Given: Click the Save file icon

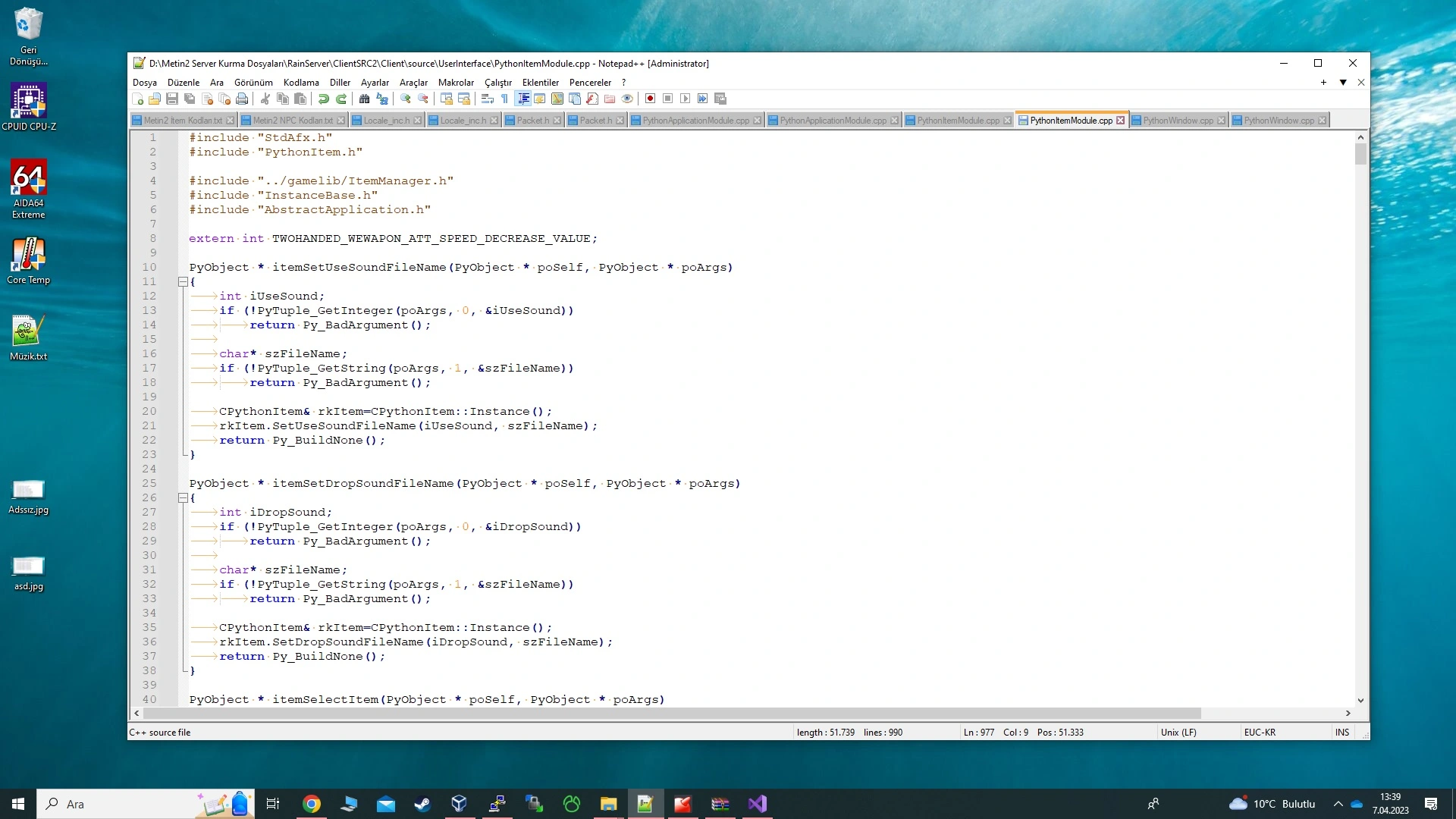Looking at the screenshot, I should tap(172, 99).
